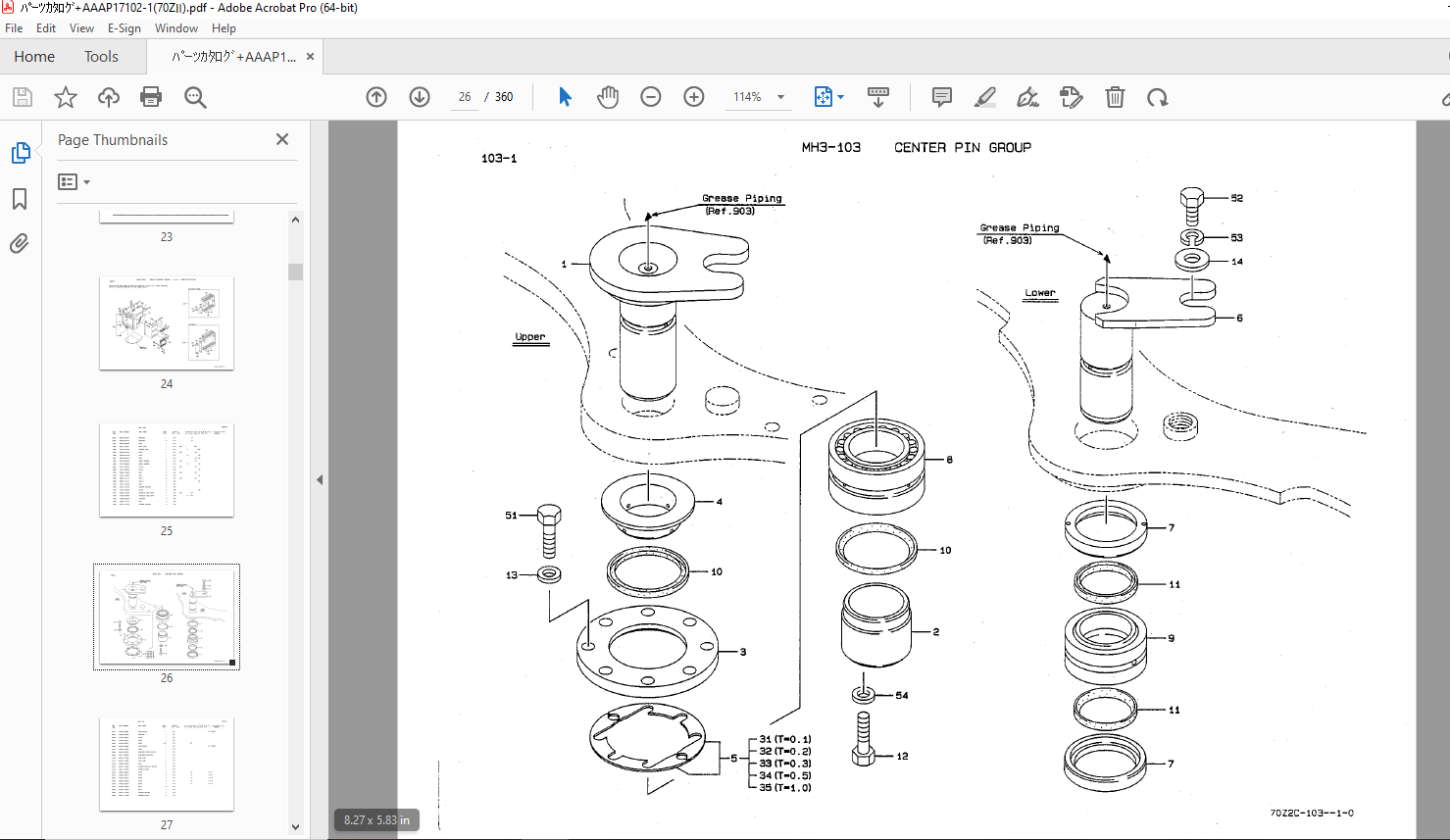Open the Attachments paperclip panel
Screen dimensions: 1450x840
(x=20, y=243)
